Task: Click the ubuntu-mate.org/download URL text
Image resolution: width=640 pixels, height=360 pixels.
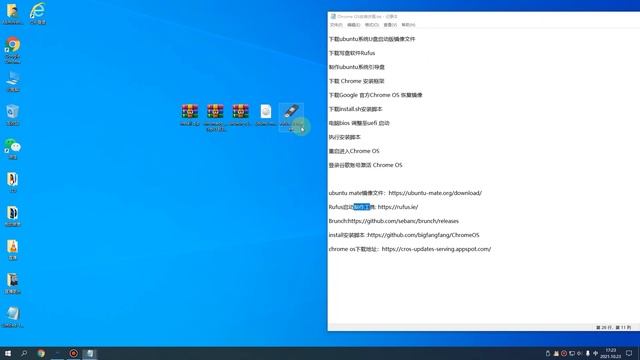Action: [x=435, y=193]
